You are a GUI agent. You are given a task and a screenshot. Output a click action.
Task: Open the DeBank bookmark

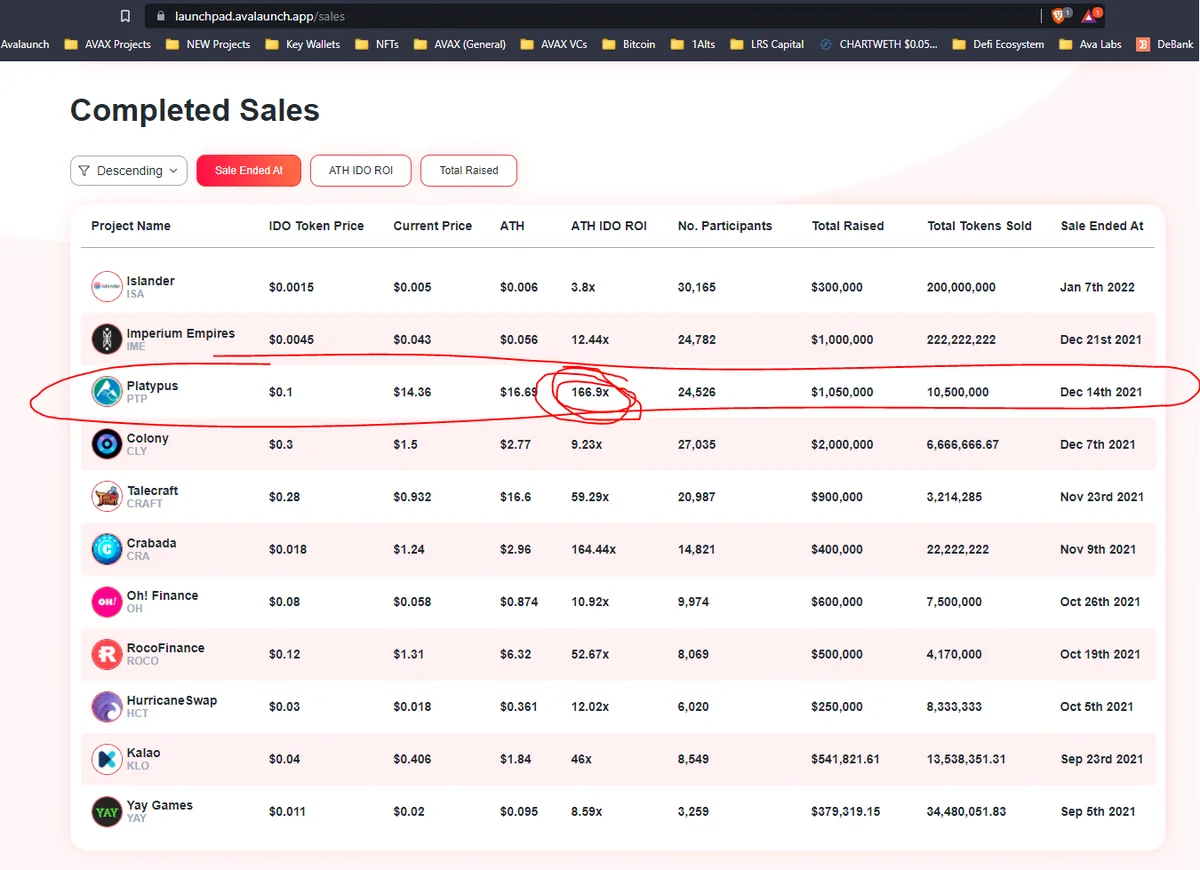coord(1165,44)
